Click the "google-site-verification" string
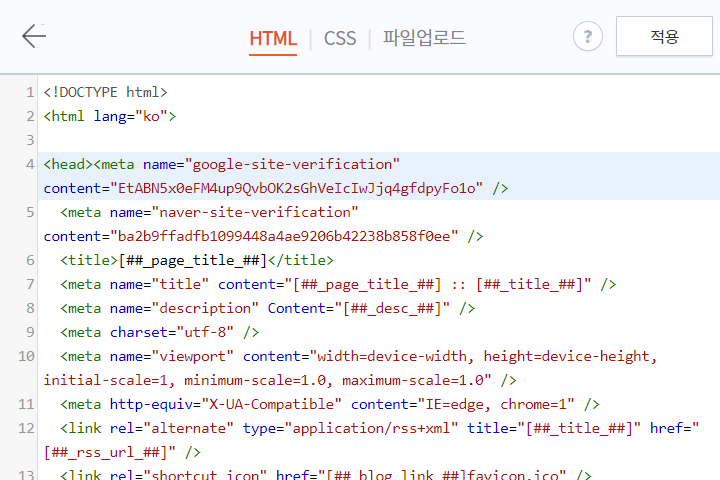The width and height of the screenshot is (720, 480). (x=292, y=164)
